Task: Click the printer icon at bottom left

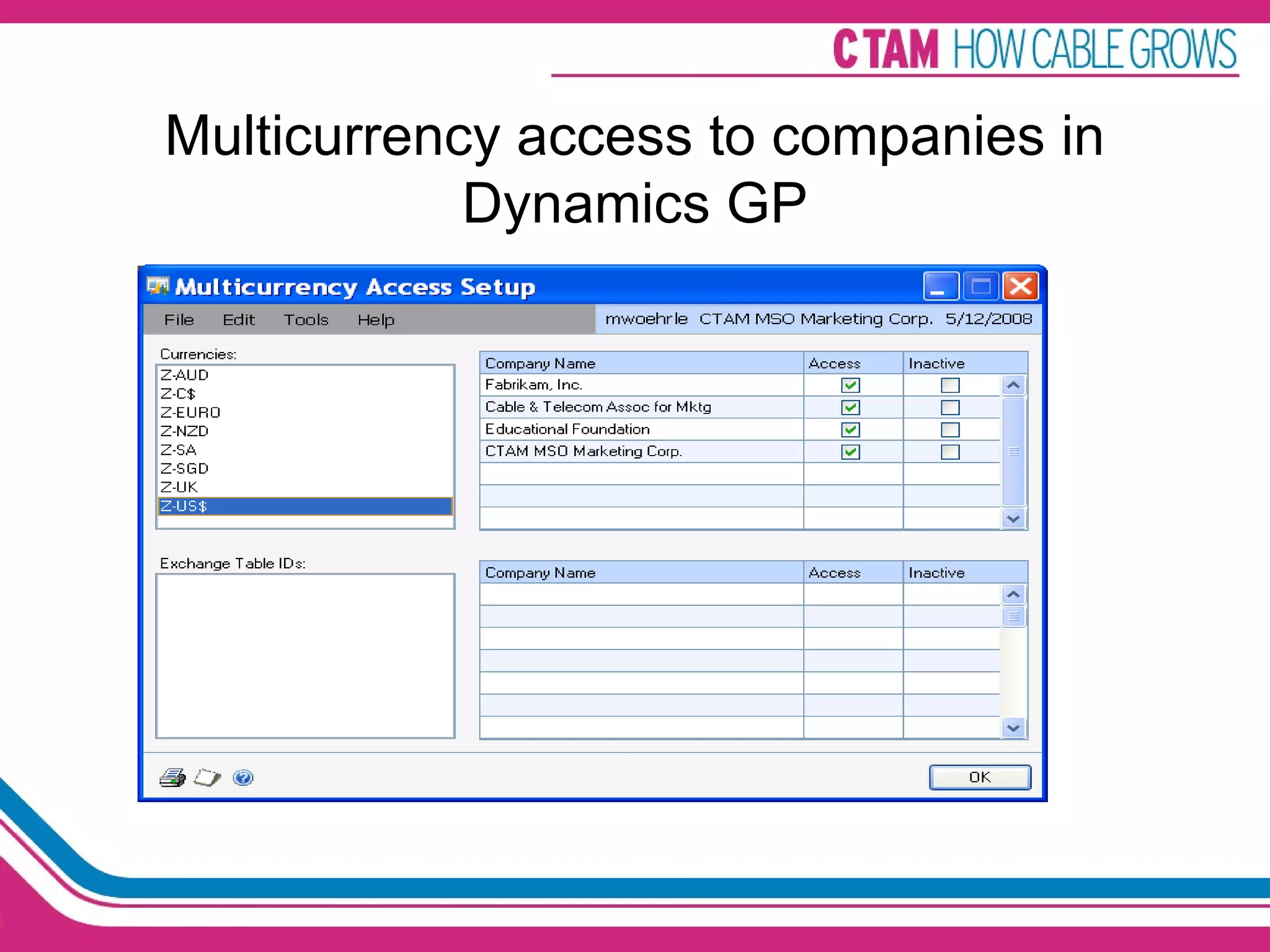Action: [x=172, y=777]
